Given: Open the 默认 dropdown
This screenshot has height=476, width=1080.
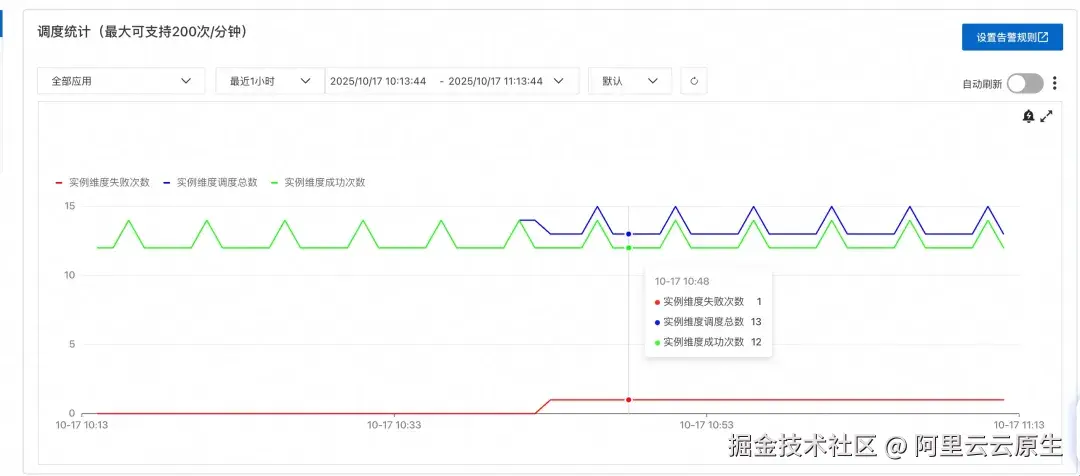Looking at the screenshot, I should pyautogui.click(x=630, y=81).
